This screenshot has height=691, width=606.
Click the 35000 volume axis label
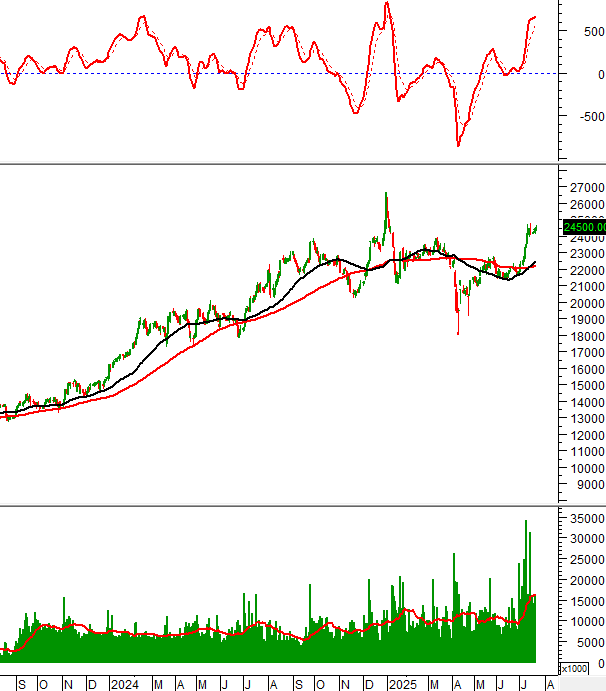(x=587, y=519)
